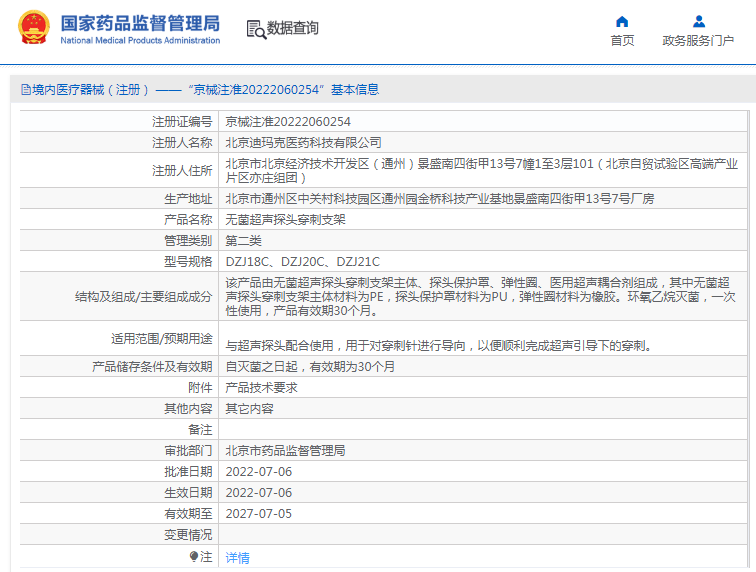Click the national emblem logo
756x572 pixels.
(x=34, y=28)
